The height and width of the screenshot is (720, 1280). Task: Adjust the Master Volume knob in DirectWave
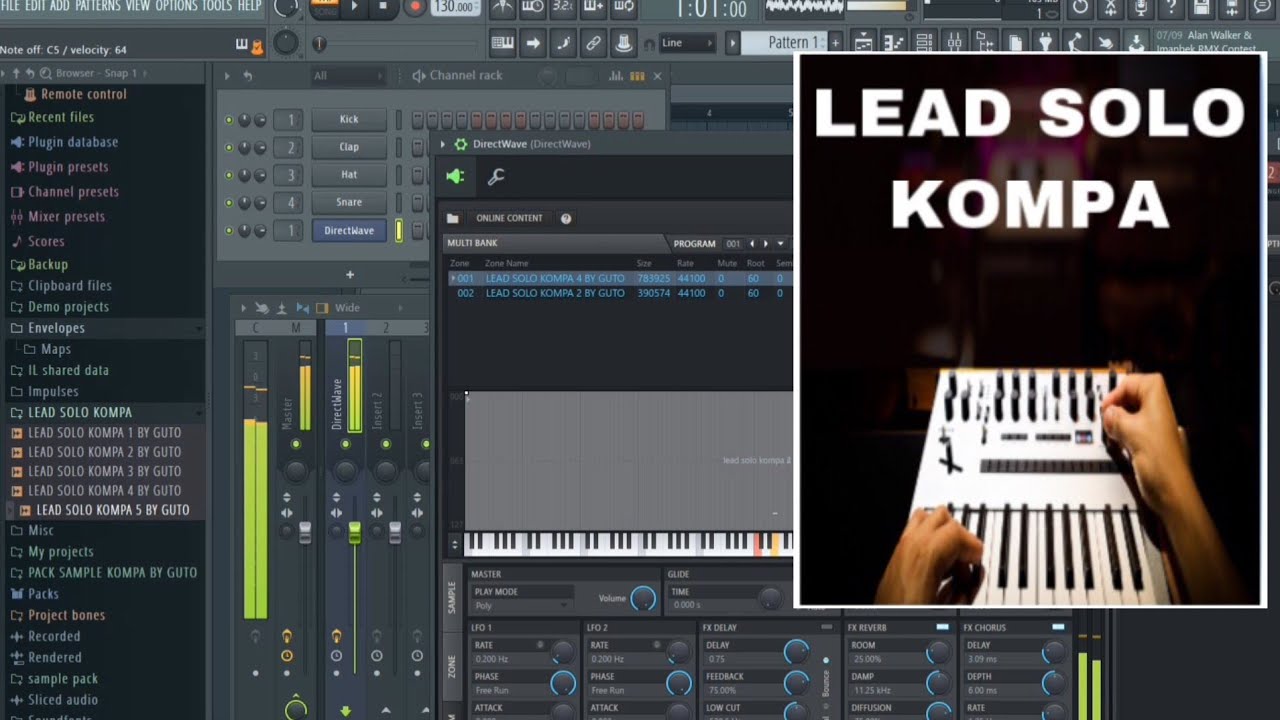tap(643, 598)
